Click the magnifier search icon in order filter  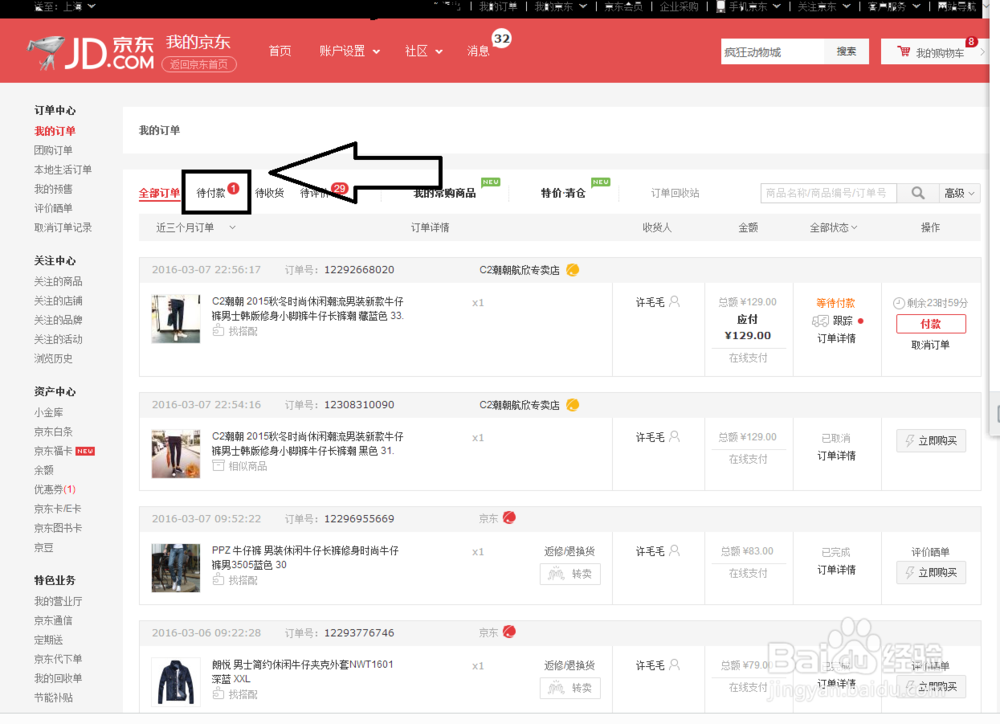tap(917, 193)
